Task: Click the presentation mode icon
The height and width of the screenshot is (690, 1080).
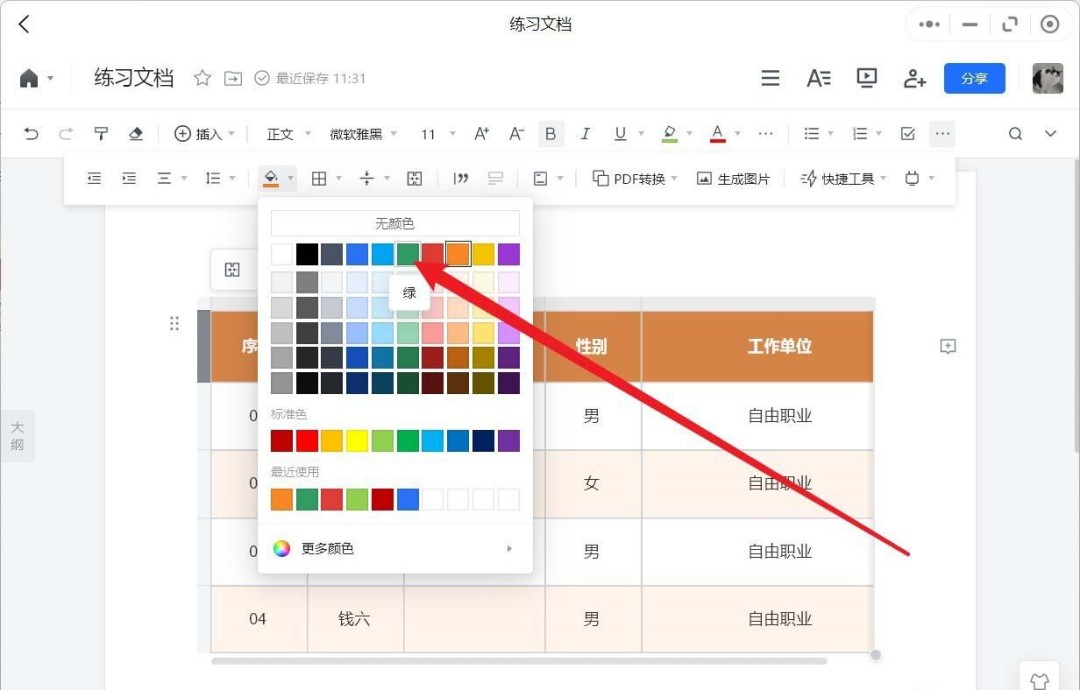Action: (866, 77)
